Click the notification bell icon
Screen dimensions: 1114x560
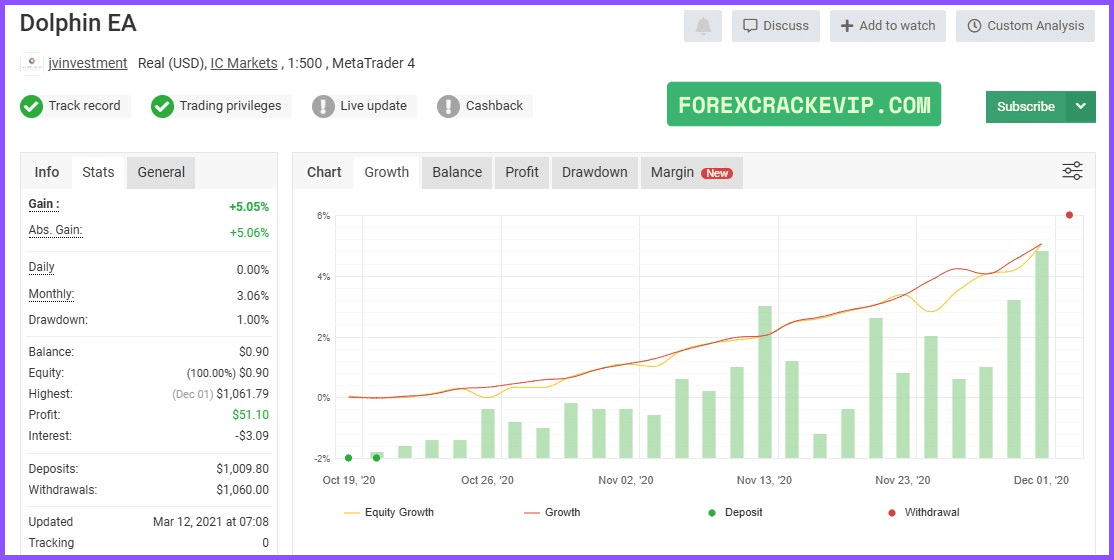703,26
